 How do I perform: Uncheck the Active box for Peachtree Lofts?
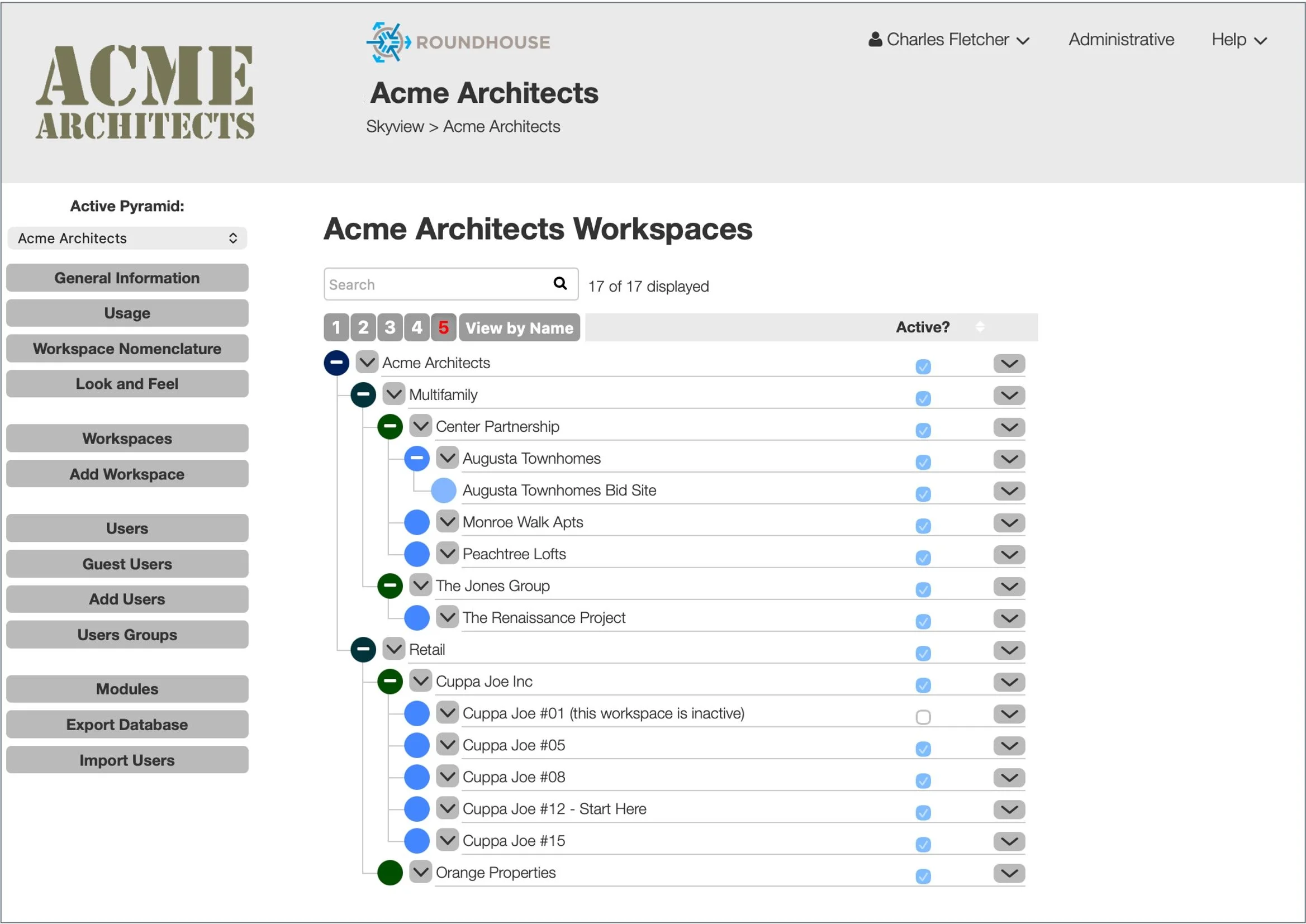[923, 558]
